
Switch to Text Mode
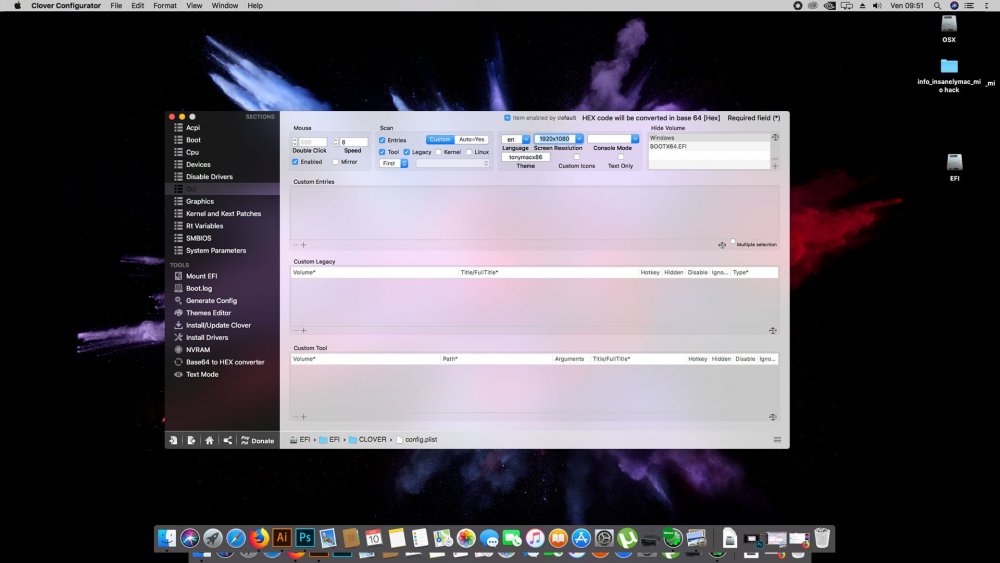(202, 374)
